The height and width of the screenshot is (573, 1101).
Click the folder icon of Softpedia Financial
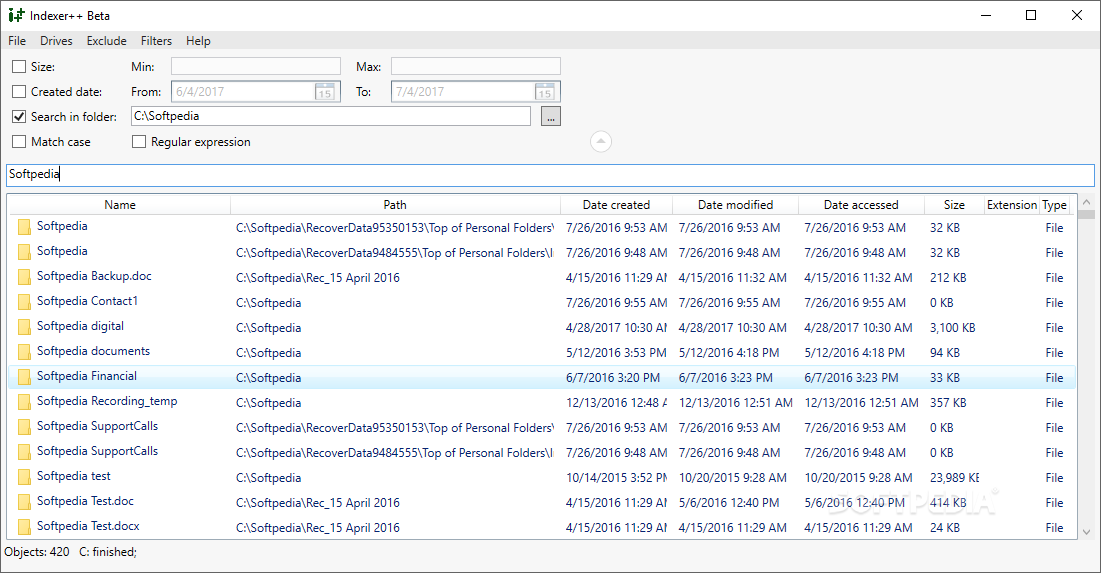[x=25, y=377]
